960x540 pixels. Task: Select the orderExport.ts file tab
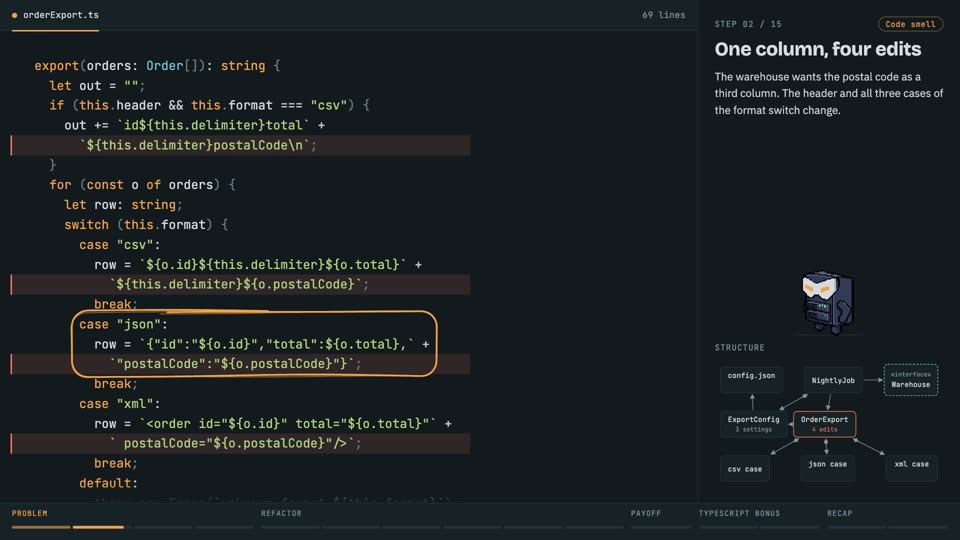click(x=55, y=15)
